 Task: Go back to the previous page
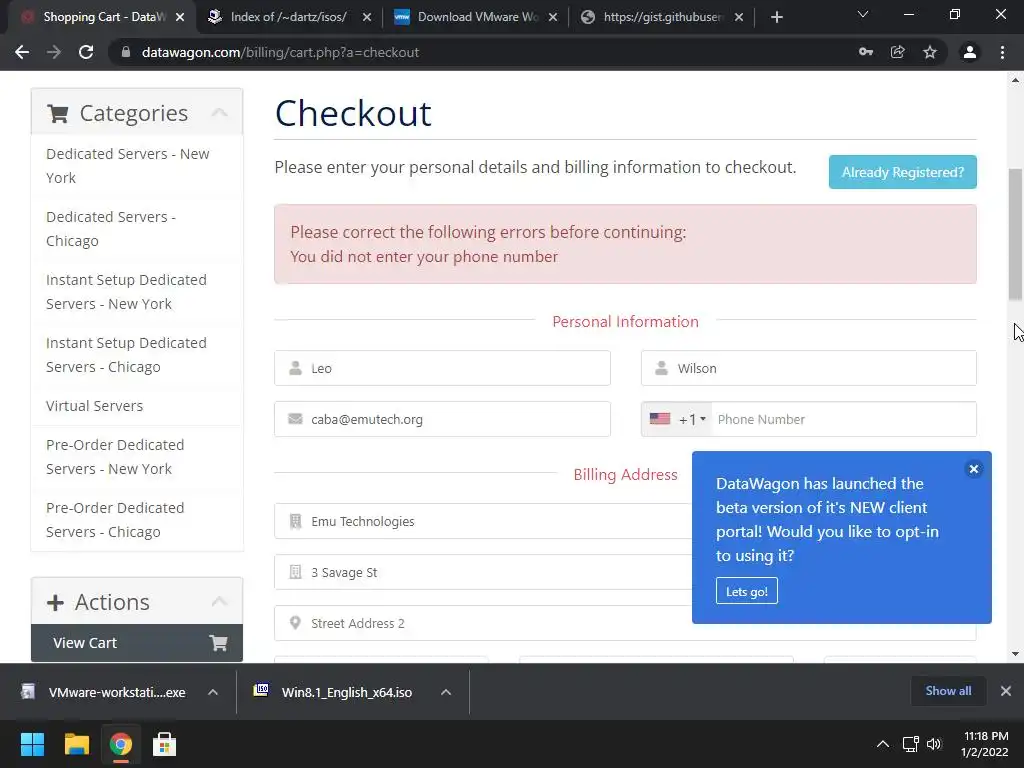point(22,52)
